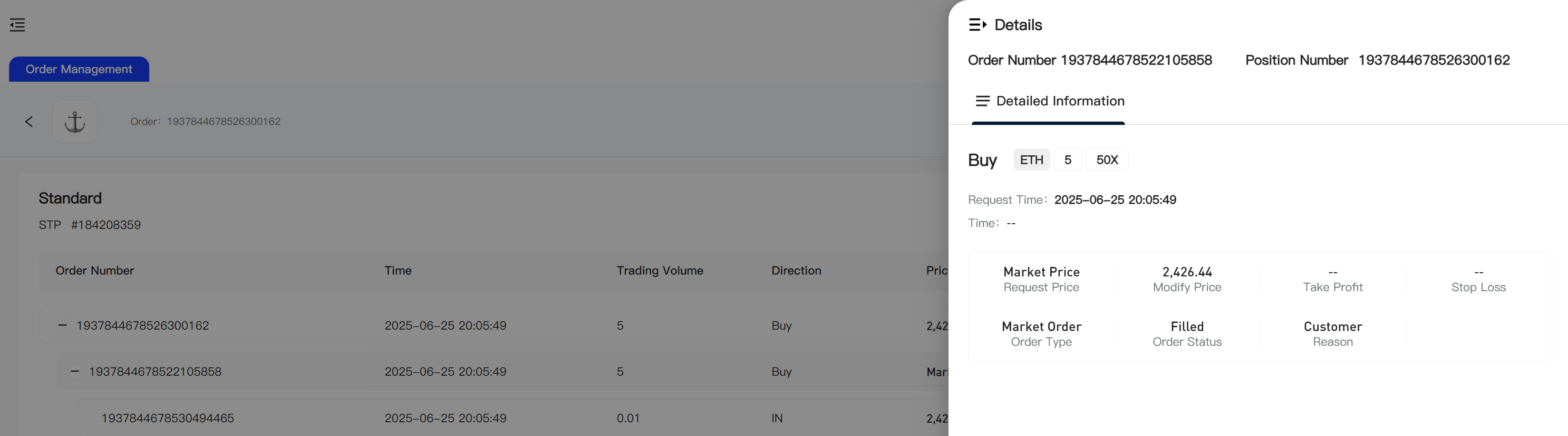Screen dimensions: 1568x436
Task: Click the Details panel collapse icon
Action: tap(977, 25)
